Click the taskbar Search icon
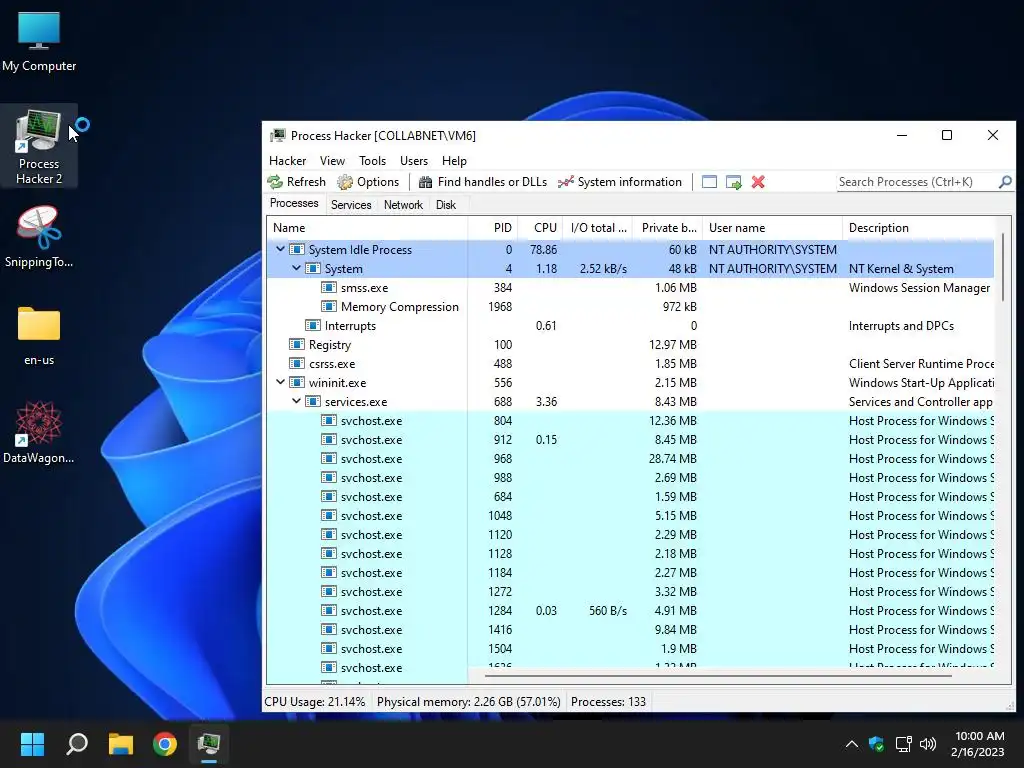1024x768 pixels. point(77,744)
